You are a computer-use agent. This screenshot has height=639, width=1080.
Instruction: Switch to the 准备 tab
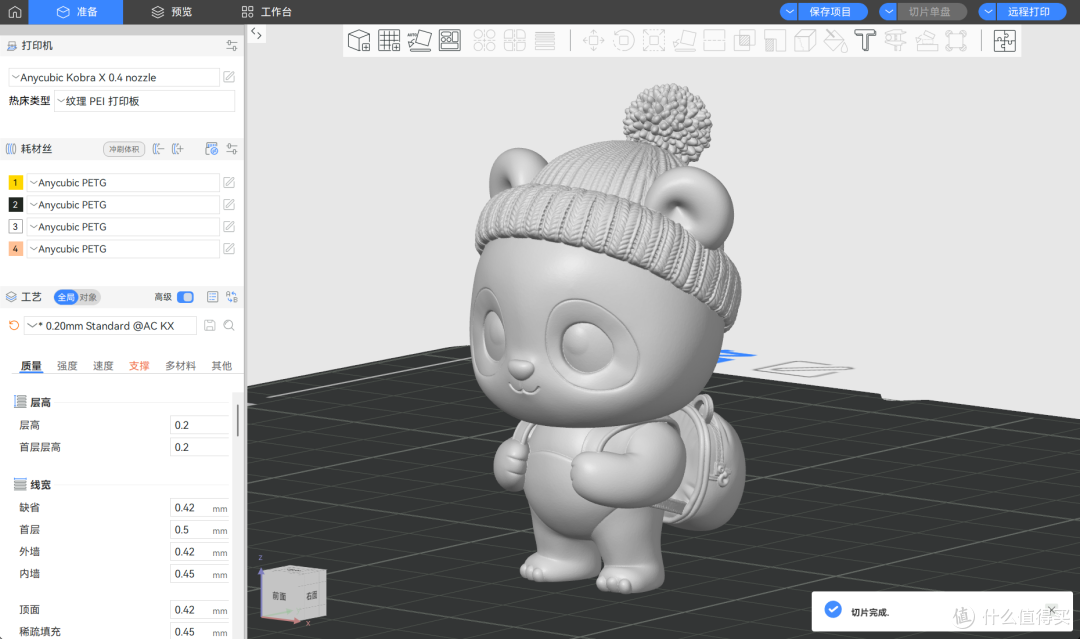point(76,12)
